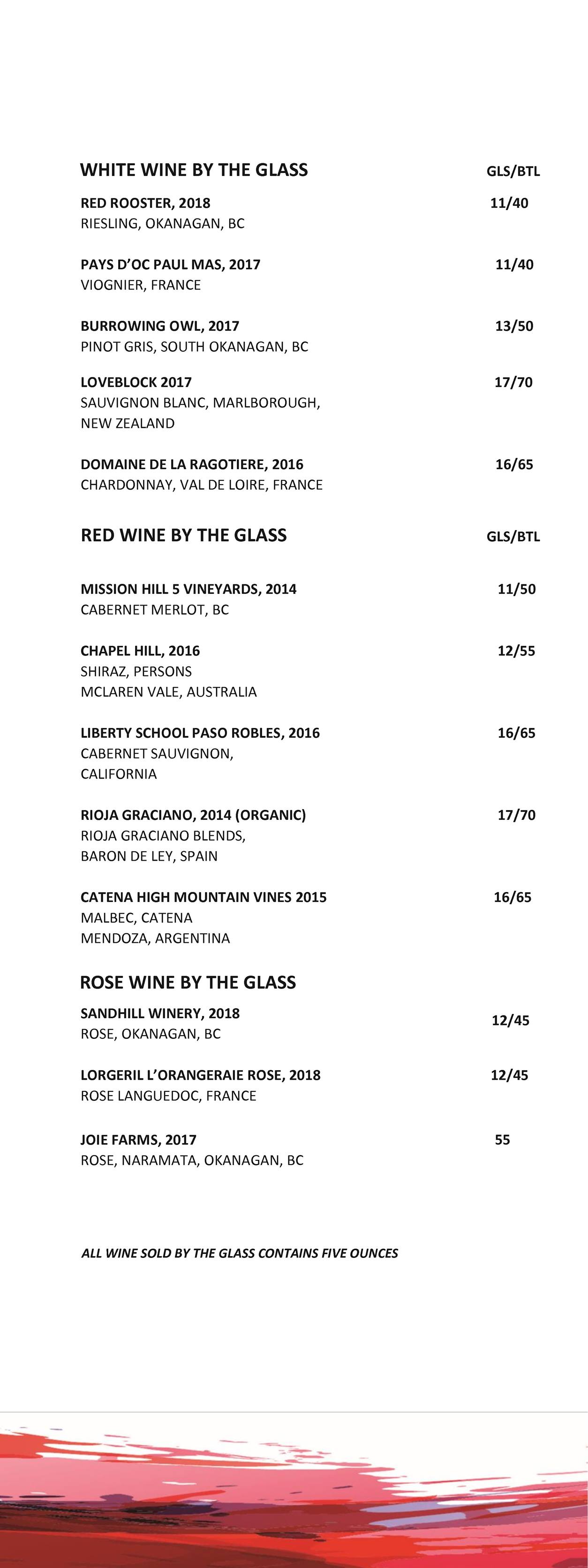The image size is (588, 1568).
Task: Click Lorgeril L'Orangeraie Rose, 2018 entry
Action: 200,1075
